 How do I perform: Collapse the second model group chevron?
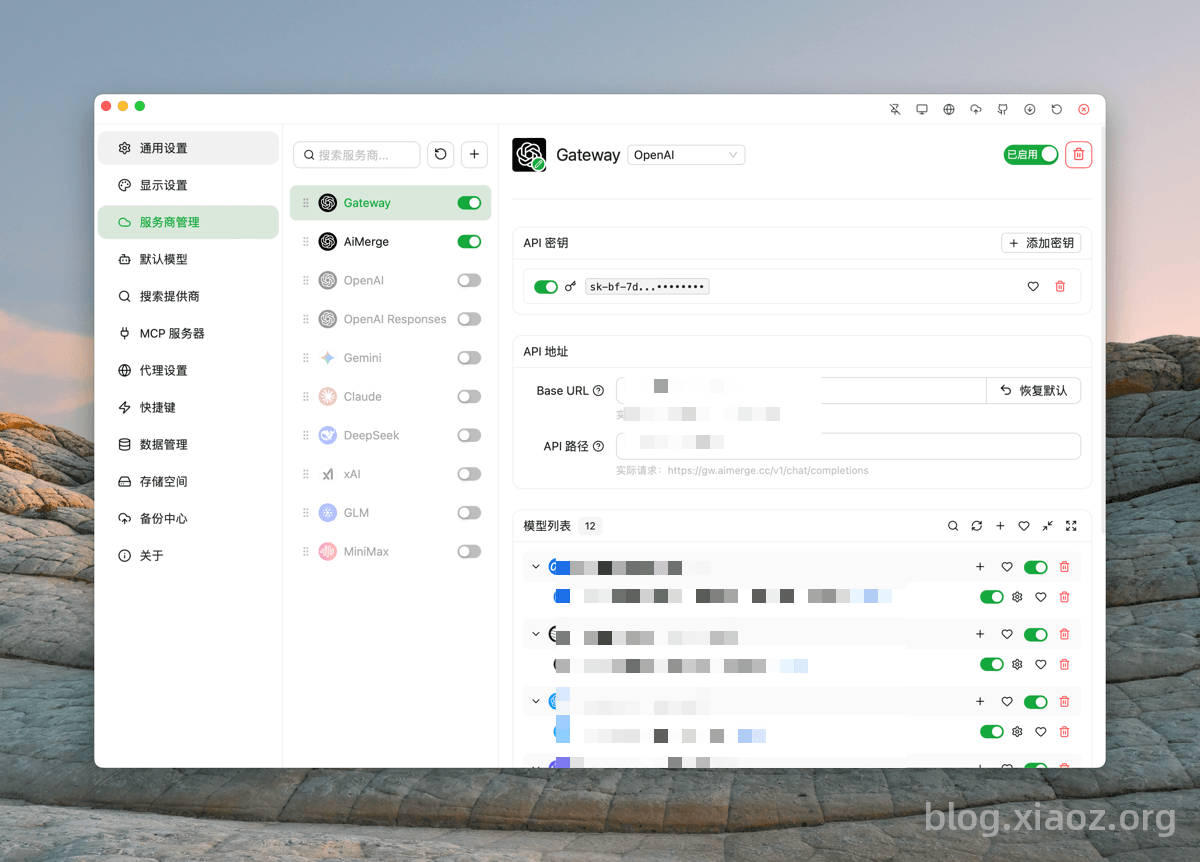click(x=536, y=634)
